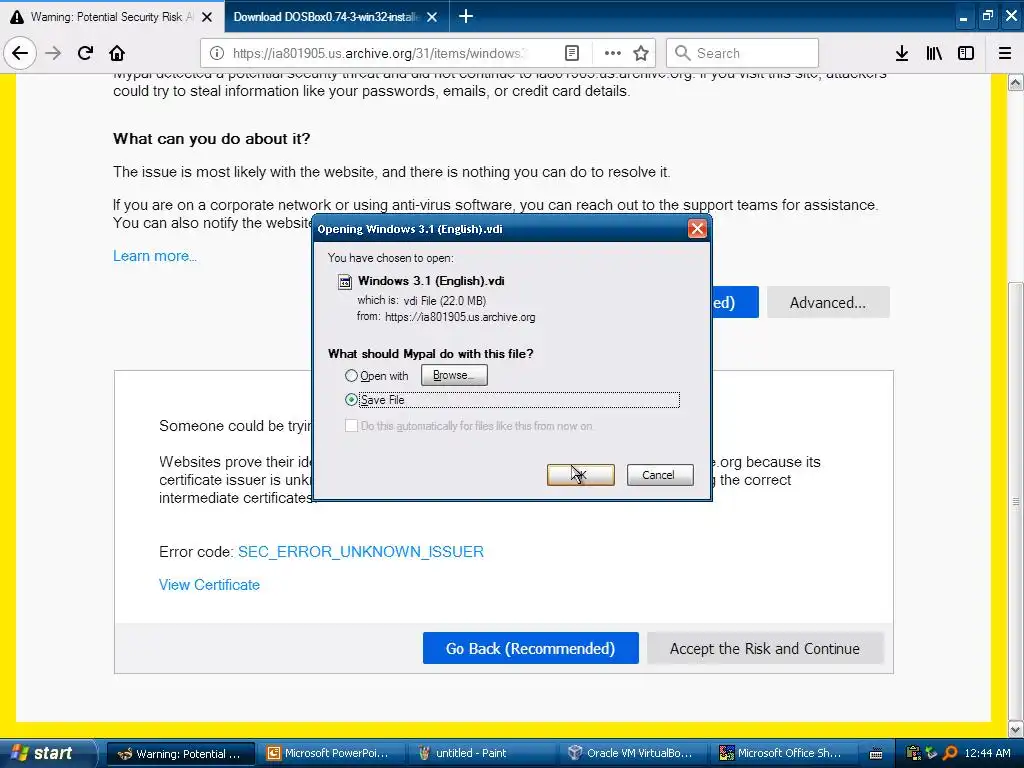Open page actions three-dot menu
The width and height of the screenshot is (1024, 768).
point(613,53)
